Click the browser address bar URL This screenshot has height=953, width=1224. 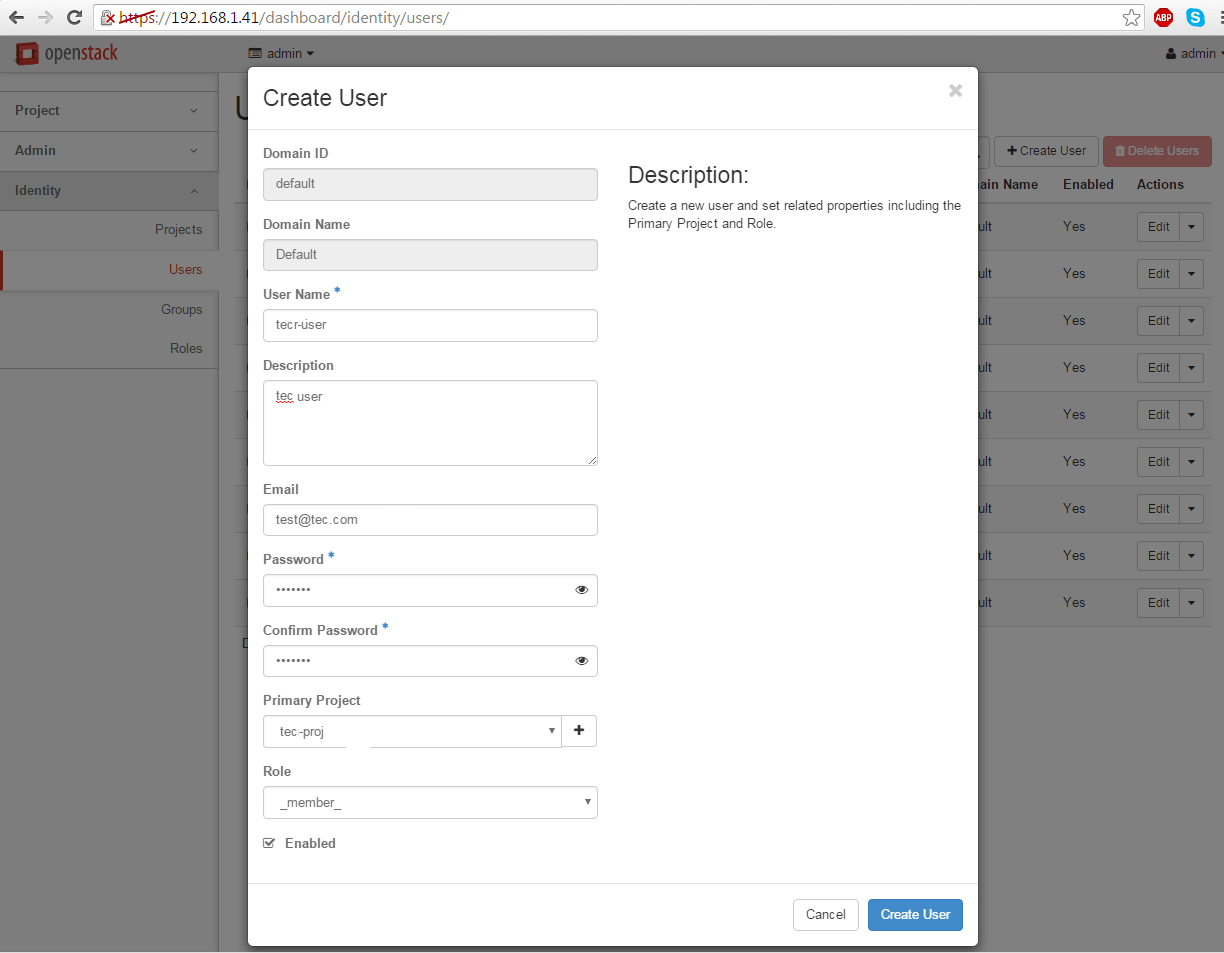tap(620, 18)
